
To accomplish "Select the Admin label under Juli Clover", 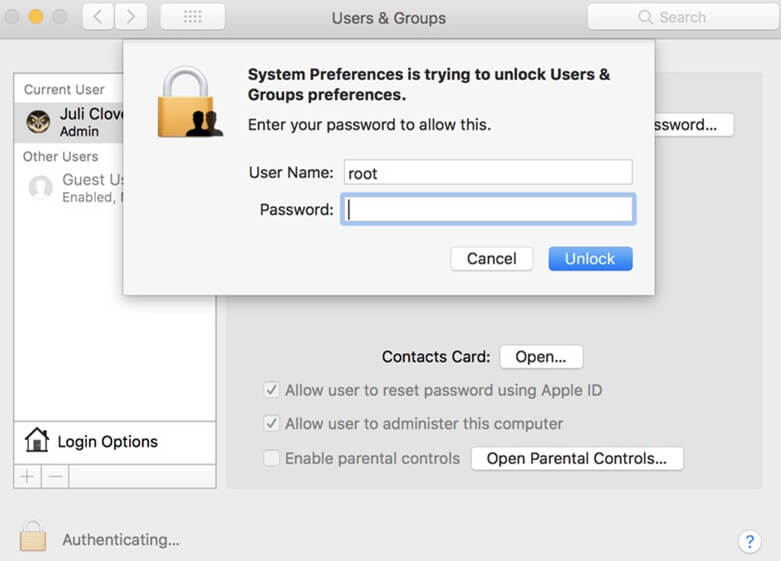I will click(x=79, y=132).
